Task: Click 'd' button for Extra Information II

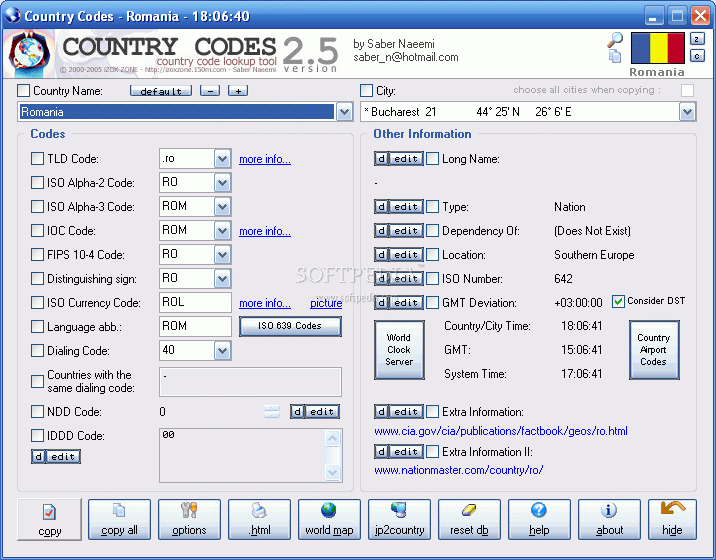Action: tap(381, 452)
